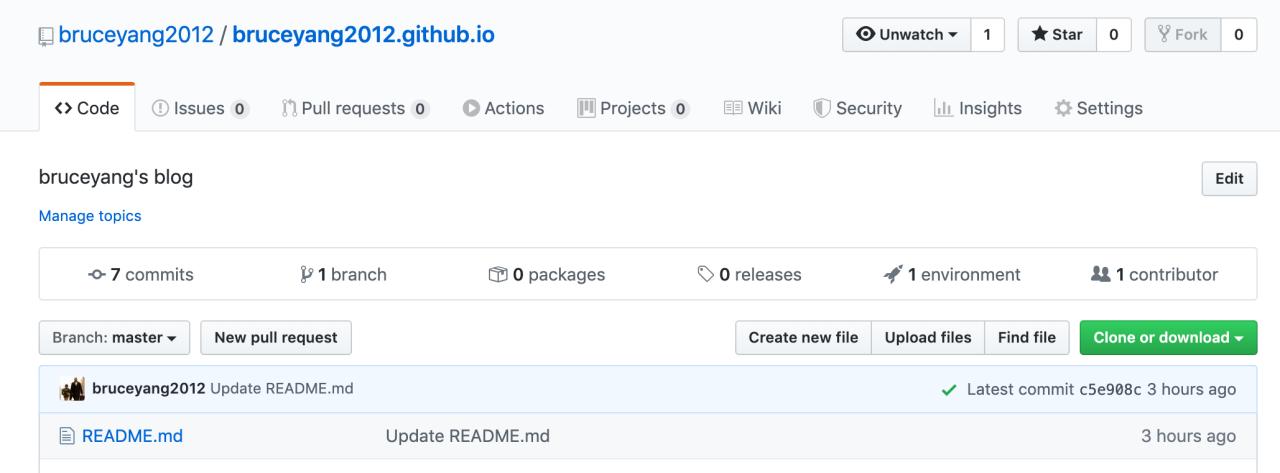Star this repository
Viewport: 1280px width, 473px height.
(x=1056, y=35)
